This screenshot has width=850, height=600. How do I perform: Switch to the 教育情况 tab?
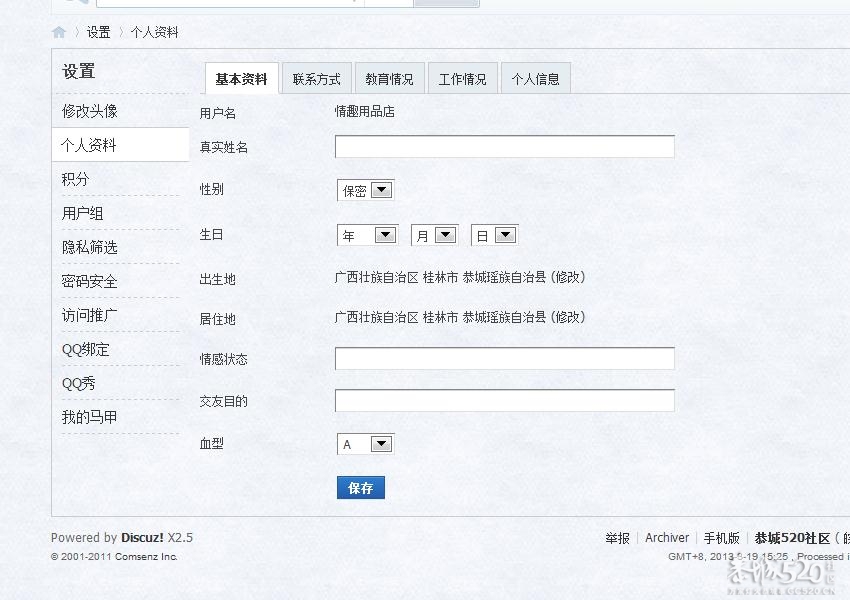click(390, 77)
